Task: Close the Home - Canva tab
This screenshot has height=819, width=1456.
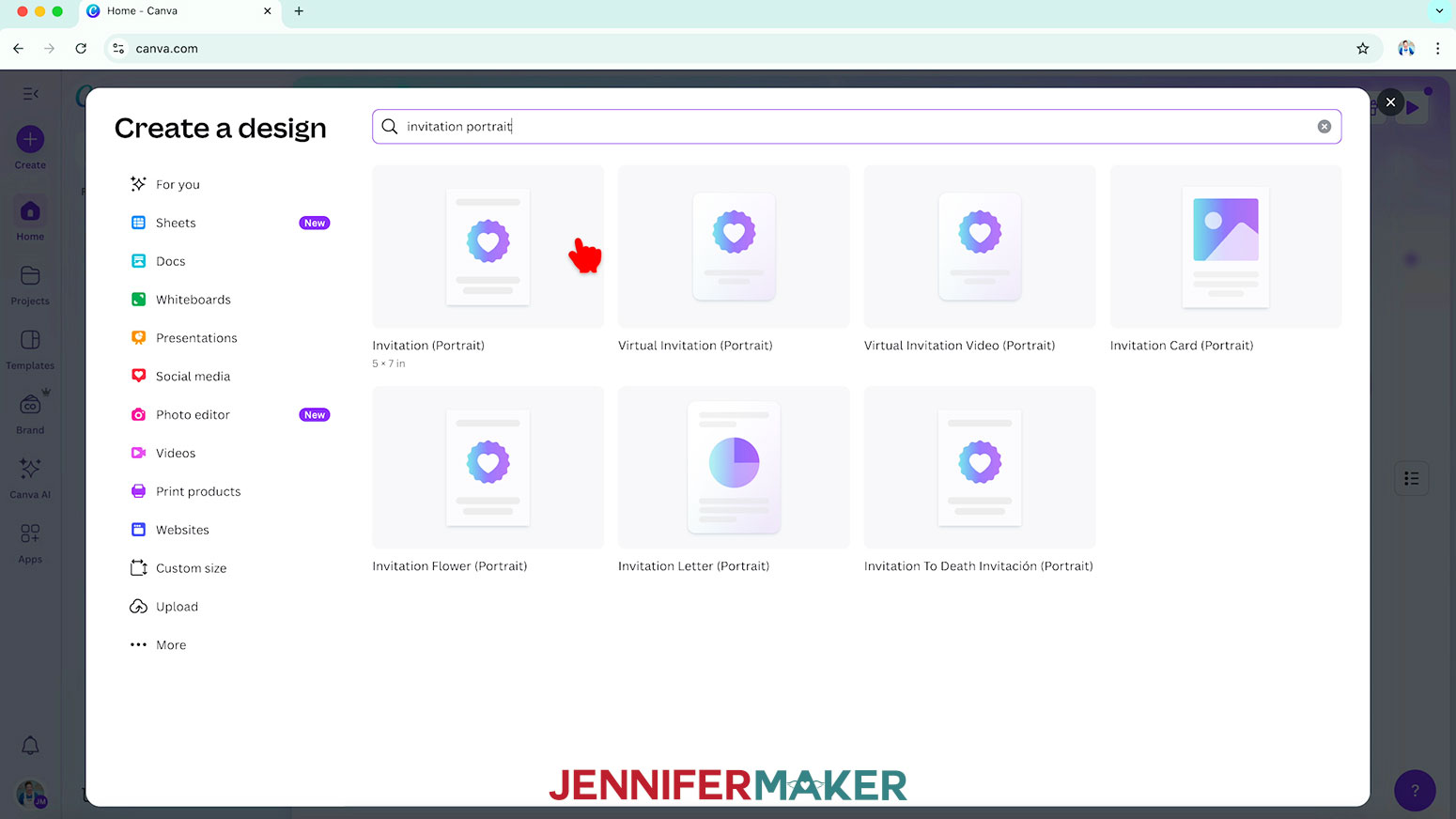Action: [268, 11]
